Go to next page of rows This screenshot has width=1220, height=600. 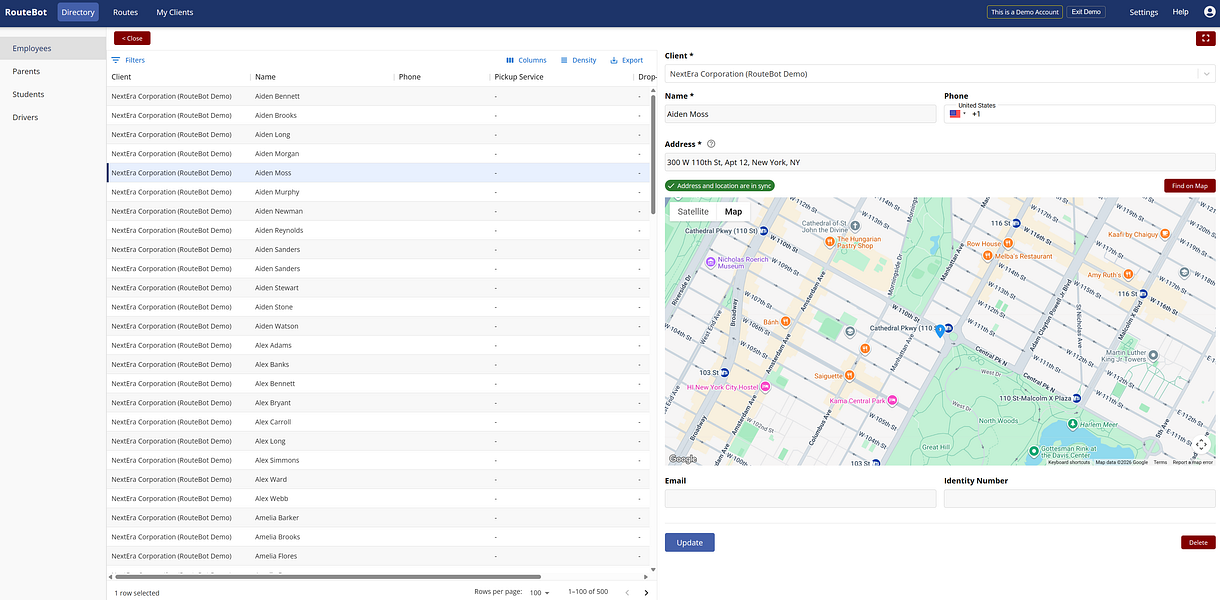646,592
